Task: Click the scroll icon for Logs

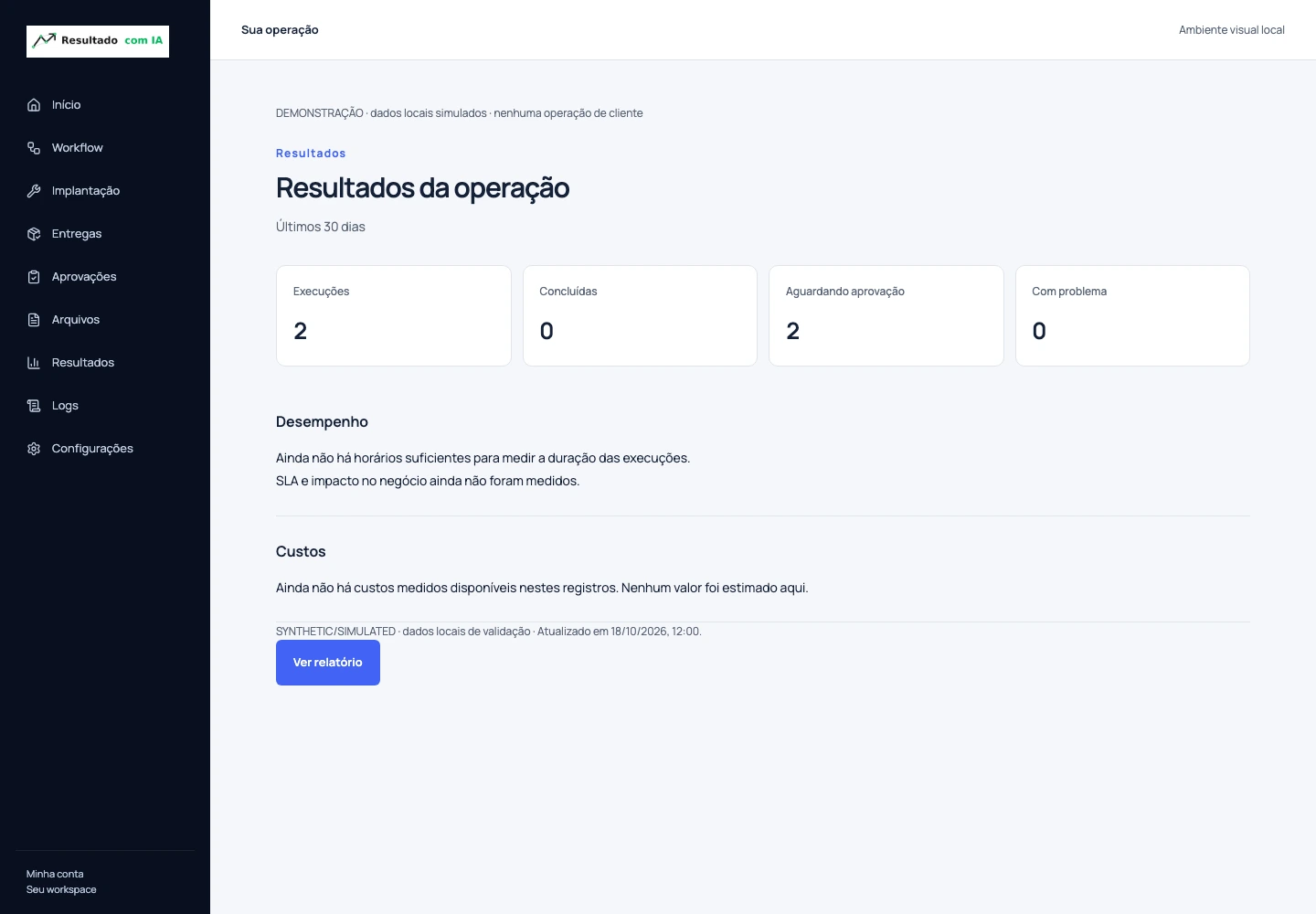Action: pyautogui.click(x=34, y=406)
